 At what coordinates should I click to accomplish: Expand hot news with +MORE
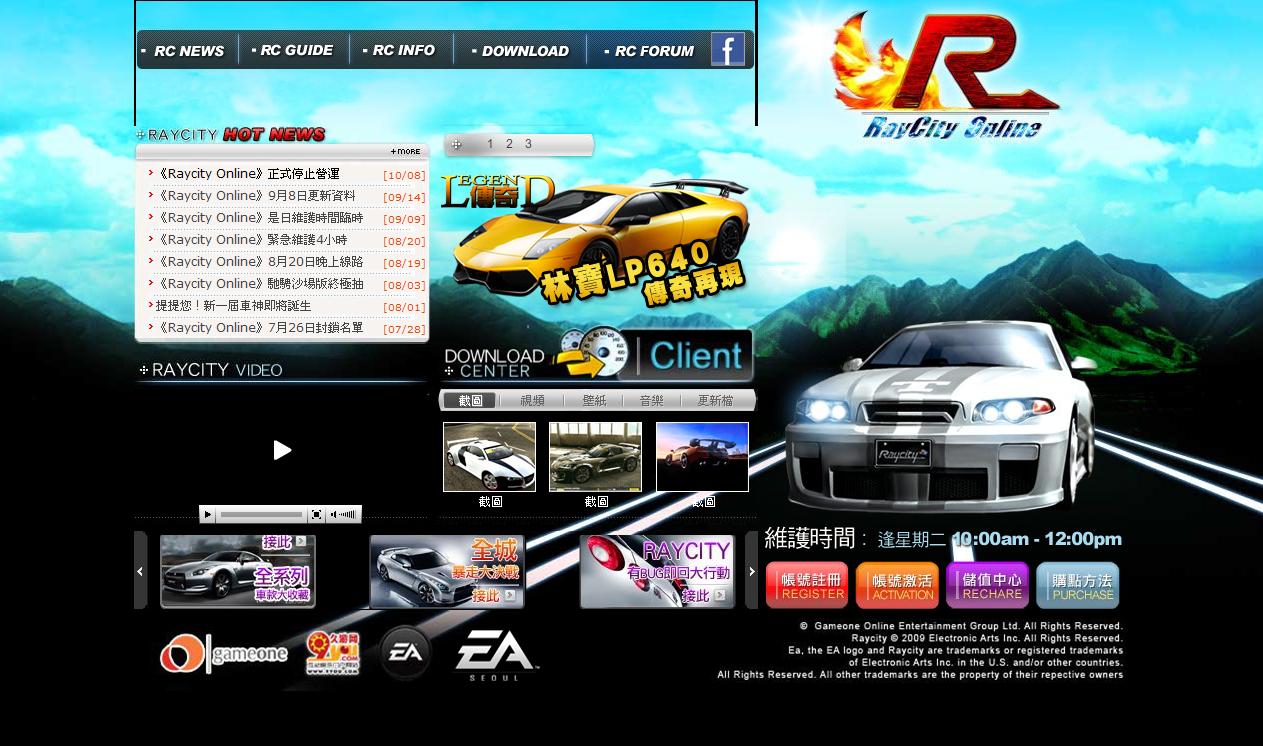(x=406, y=152)
